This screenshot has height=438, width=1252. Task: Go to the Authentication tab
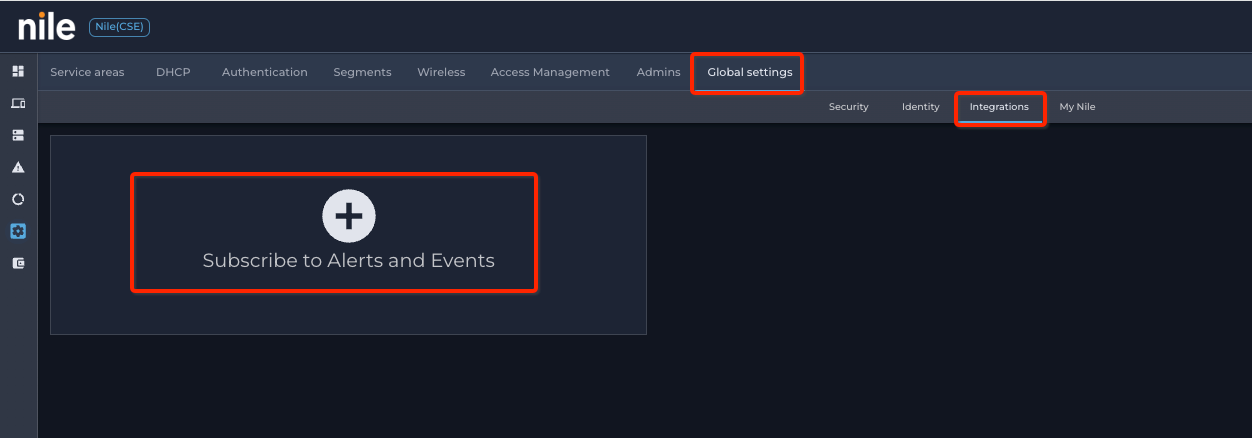264,72
